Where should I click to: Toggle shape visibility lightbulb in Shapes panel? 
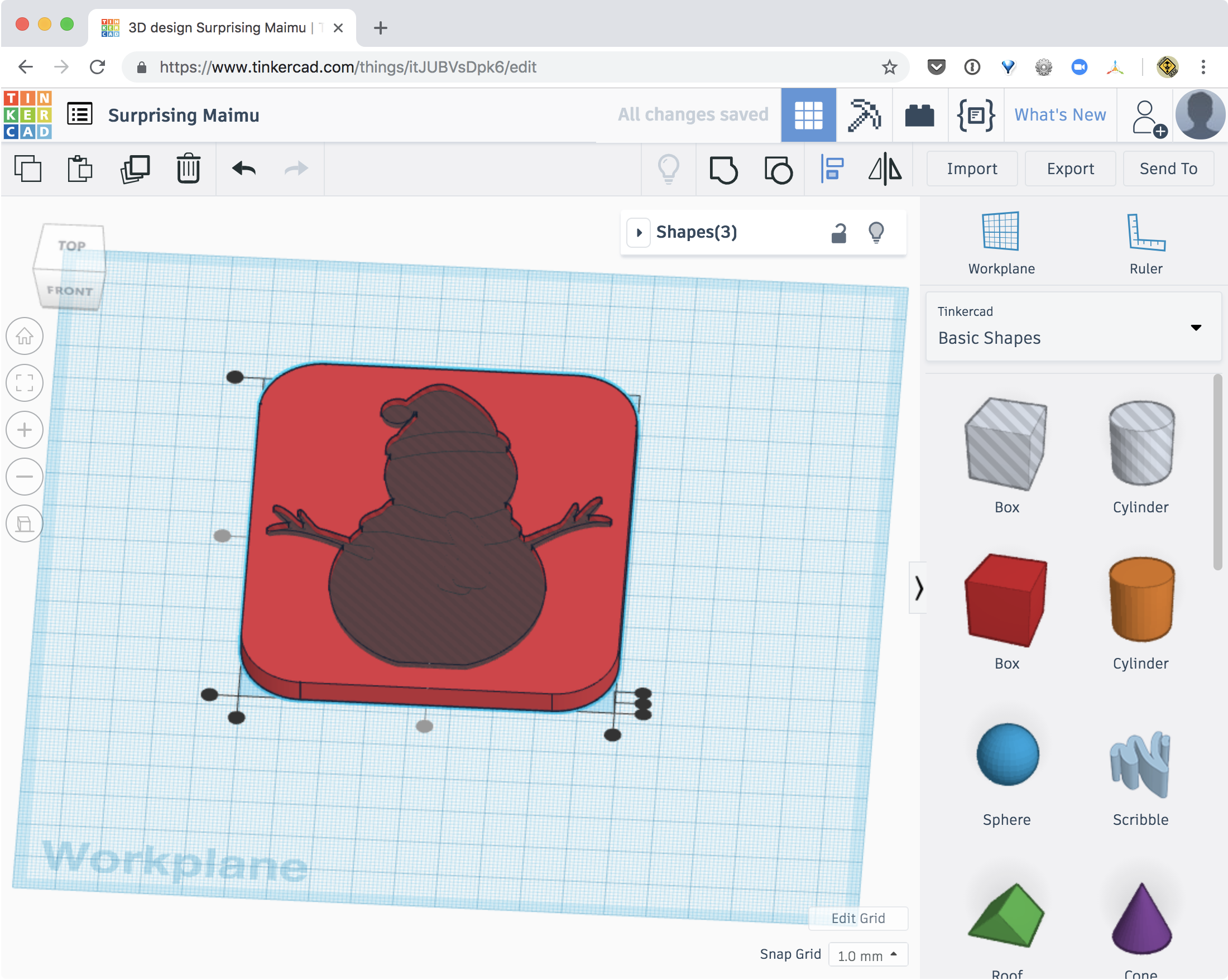click(x=876, y=232)
